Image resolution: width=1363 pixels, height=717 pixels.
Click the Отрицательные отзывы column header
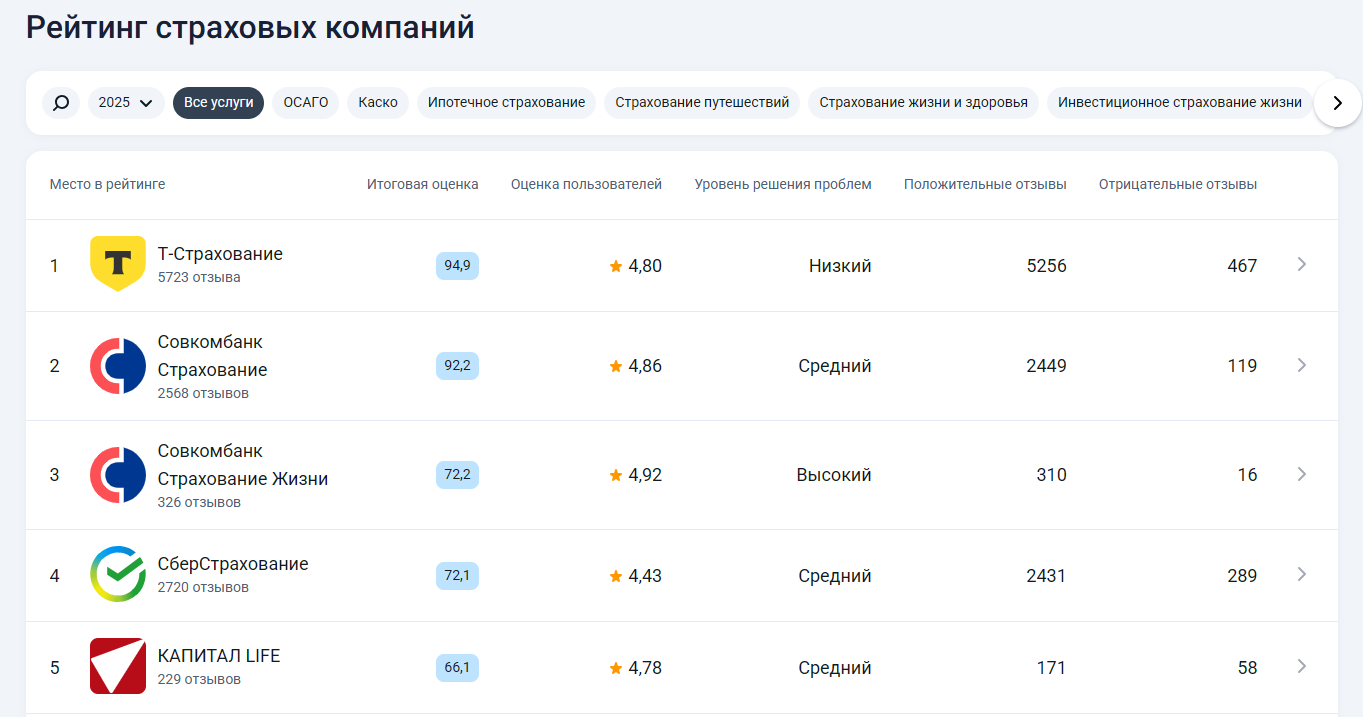point(1178,184)
